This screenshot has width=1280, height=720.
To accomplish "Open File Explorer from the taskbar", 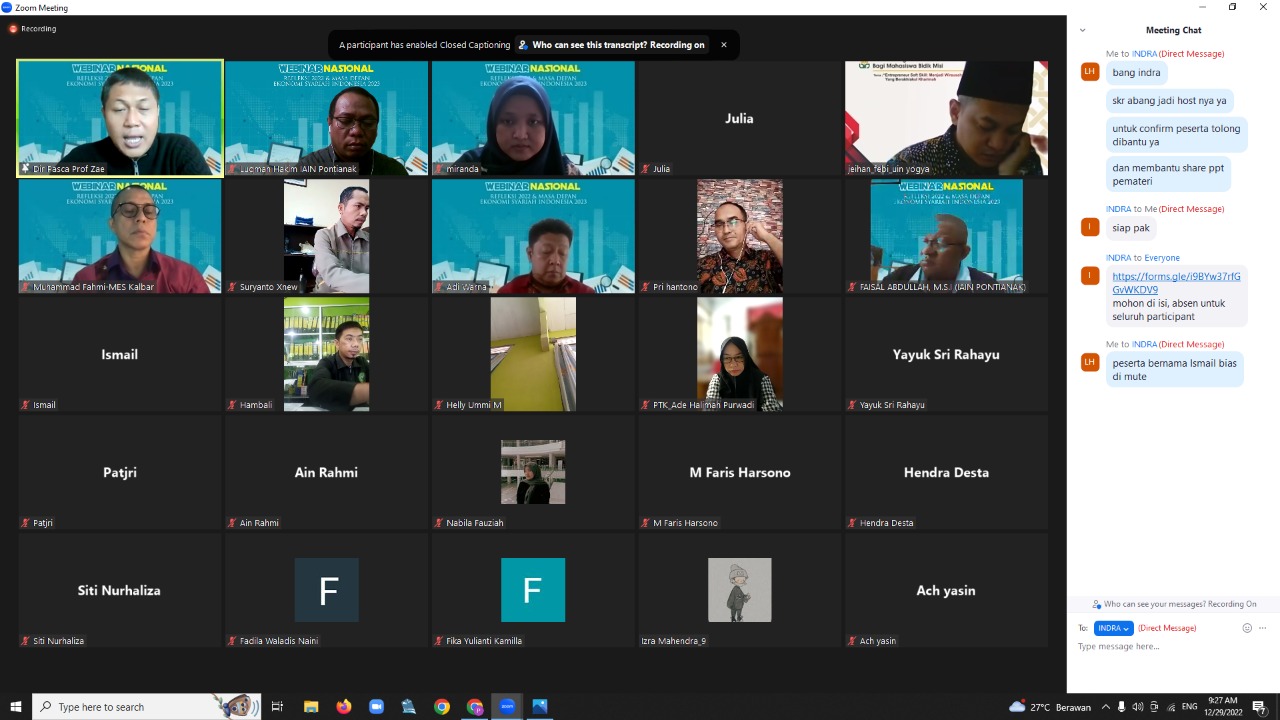I will point(311,707).
